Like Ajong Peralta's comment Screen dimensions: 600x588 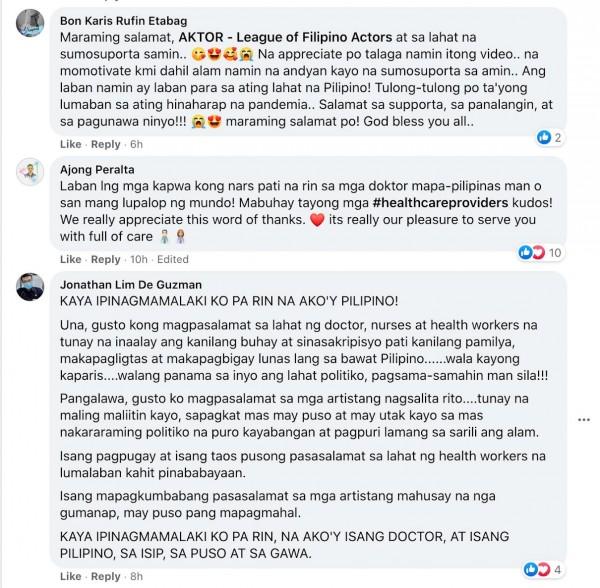coord(71,259)
